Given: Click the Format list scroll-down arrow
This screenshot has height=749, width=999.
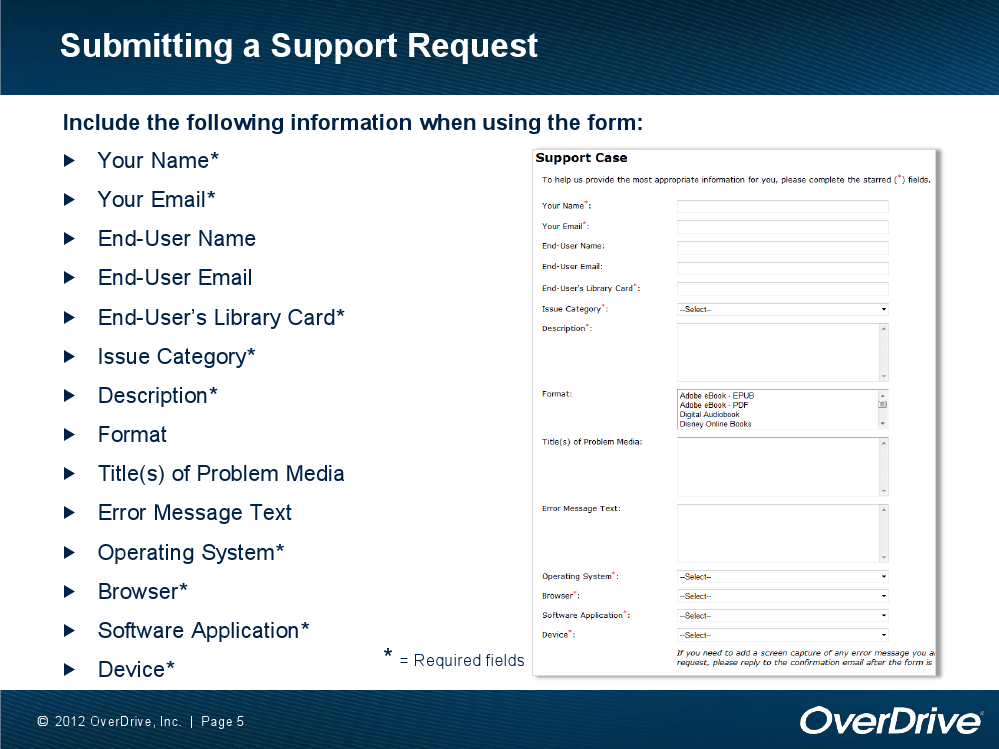Looking at the screenshot, I should [883, 424].
